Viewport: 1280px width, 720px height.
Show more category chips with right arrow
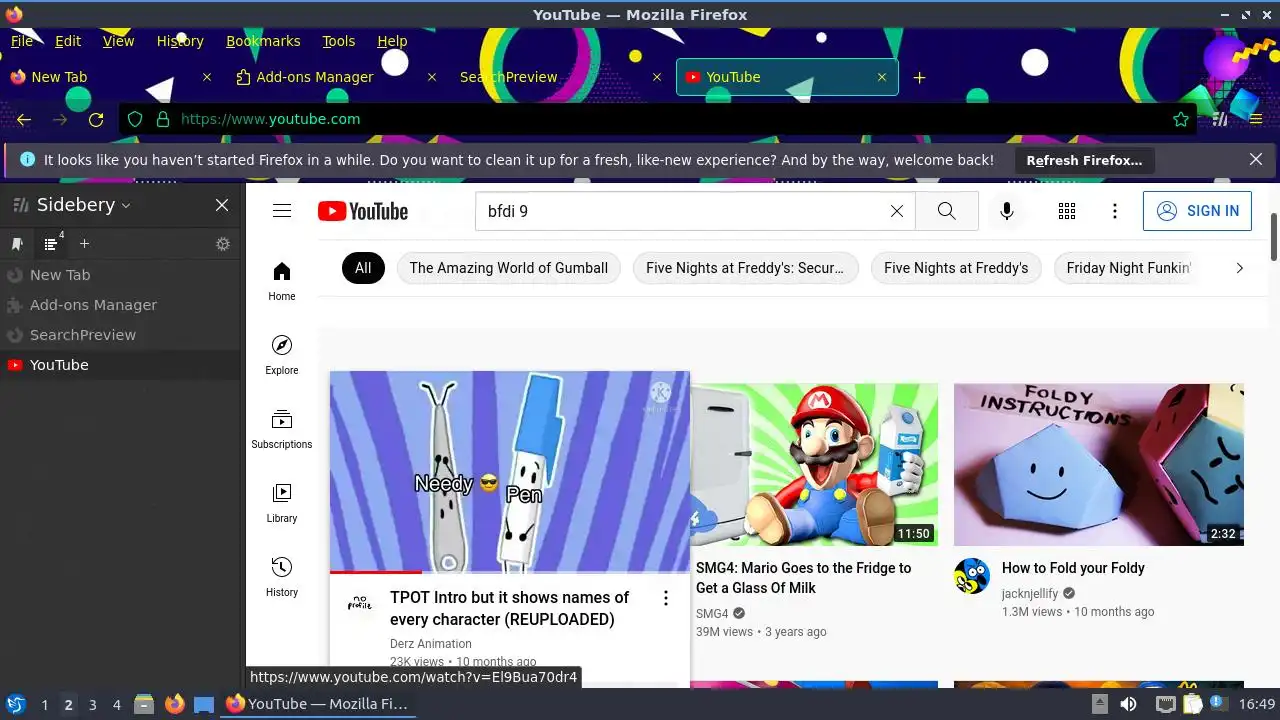[x=1239, y=268]
